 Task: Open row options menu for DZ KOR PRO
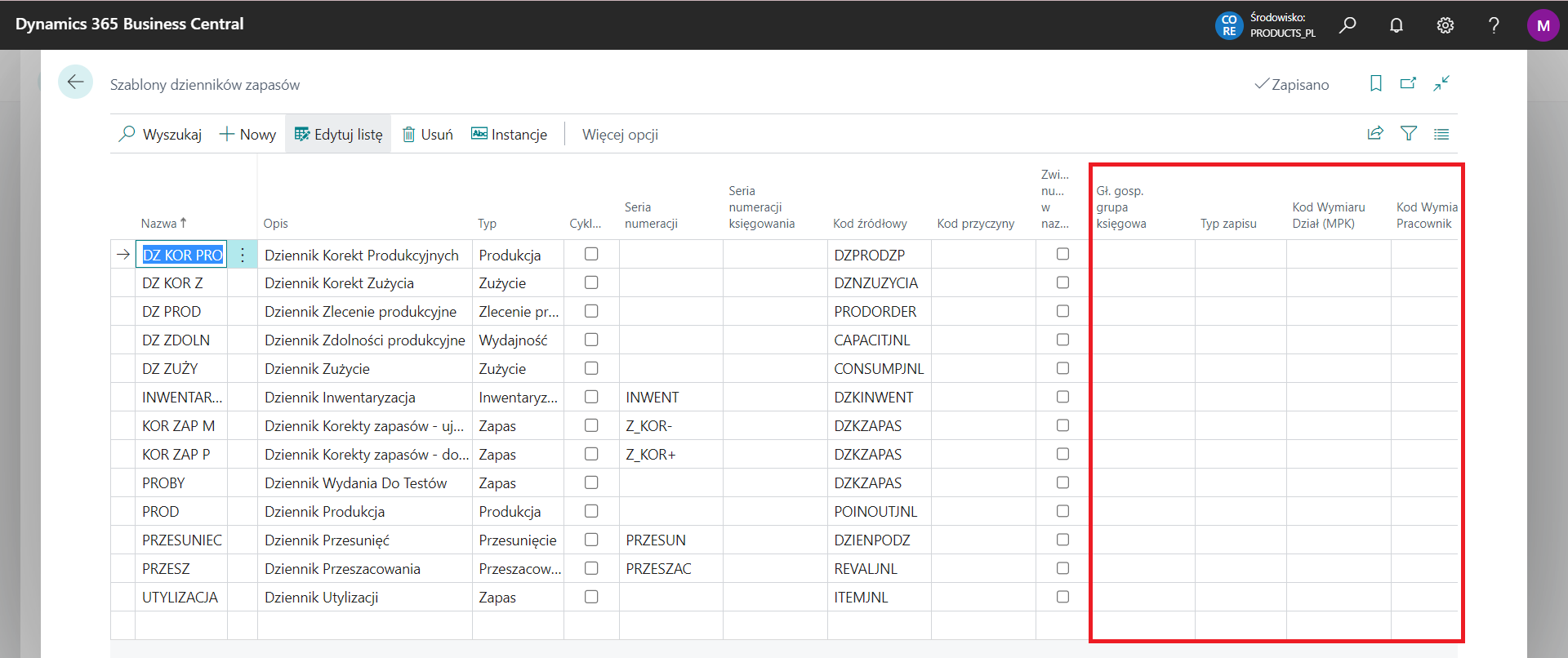click(243, 255)
